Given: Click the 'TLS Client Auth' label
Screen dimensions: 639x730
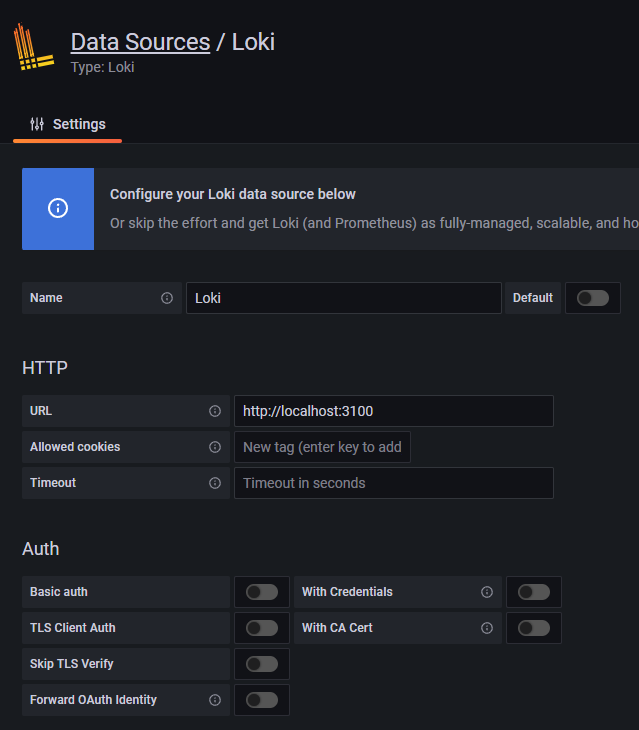Looking at the screenshot, I should point(73,628).
